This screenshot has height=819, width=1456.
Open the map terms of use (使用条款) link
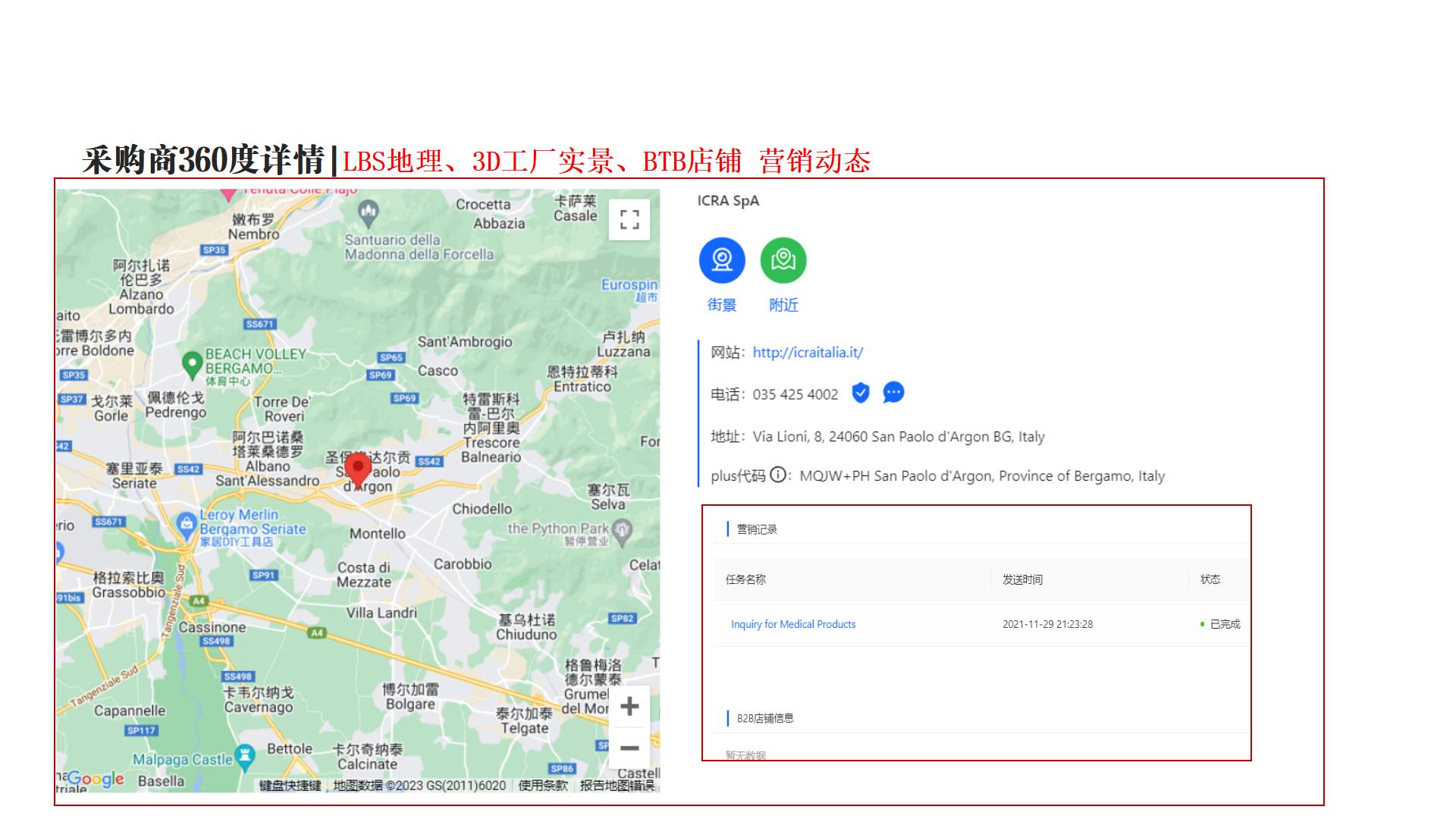point(543,786)
